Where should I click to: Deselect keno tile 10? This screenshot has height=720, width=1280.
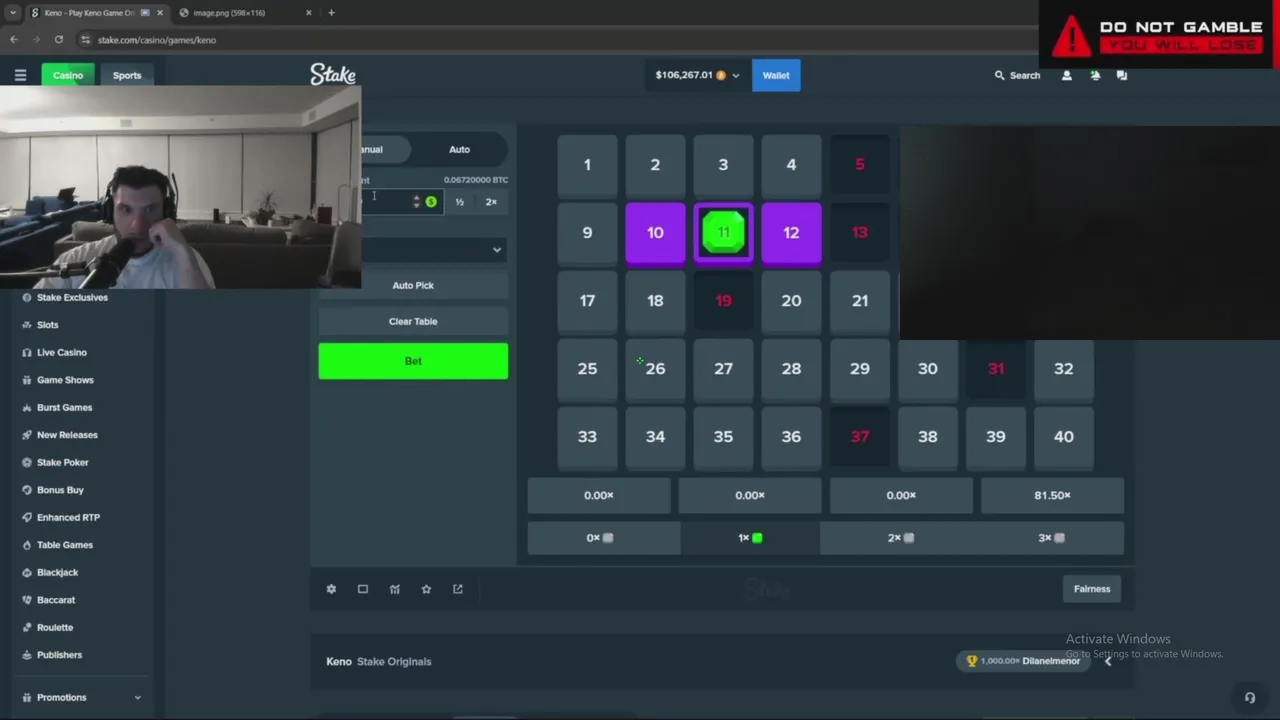(x=655, y=233)
